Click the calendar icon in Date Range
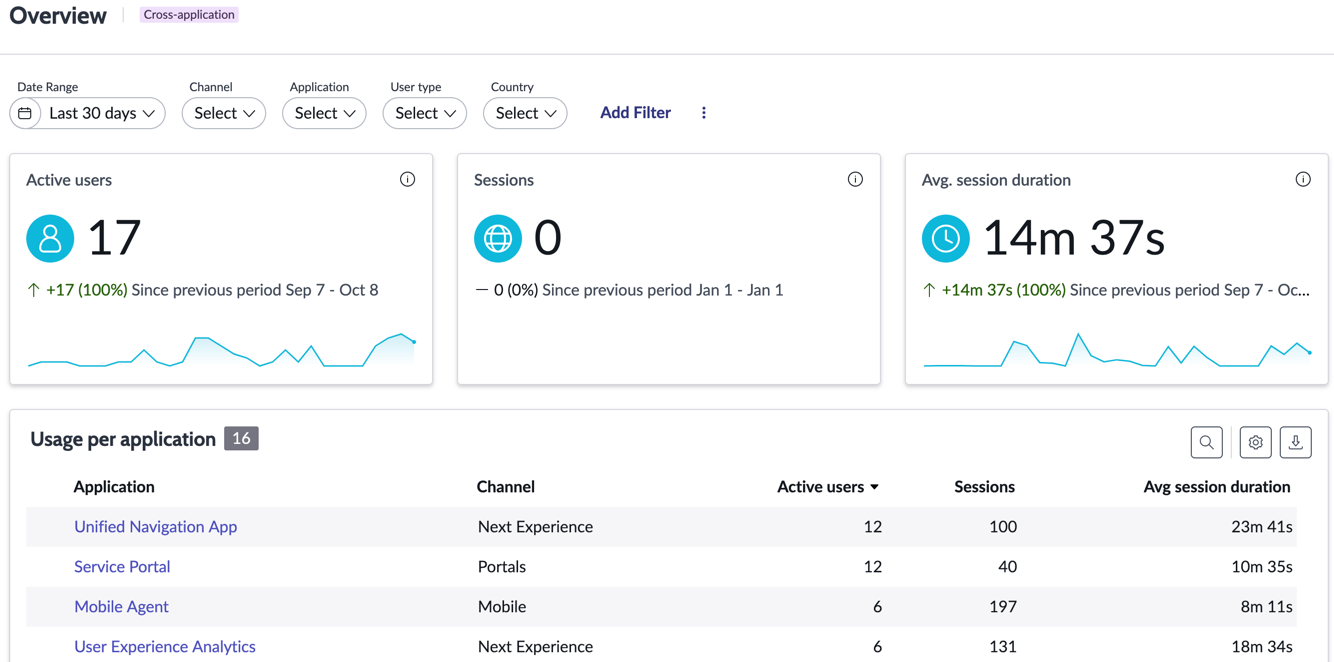The width and height of the screenshot is (1334, 662). point(25,113)
